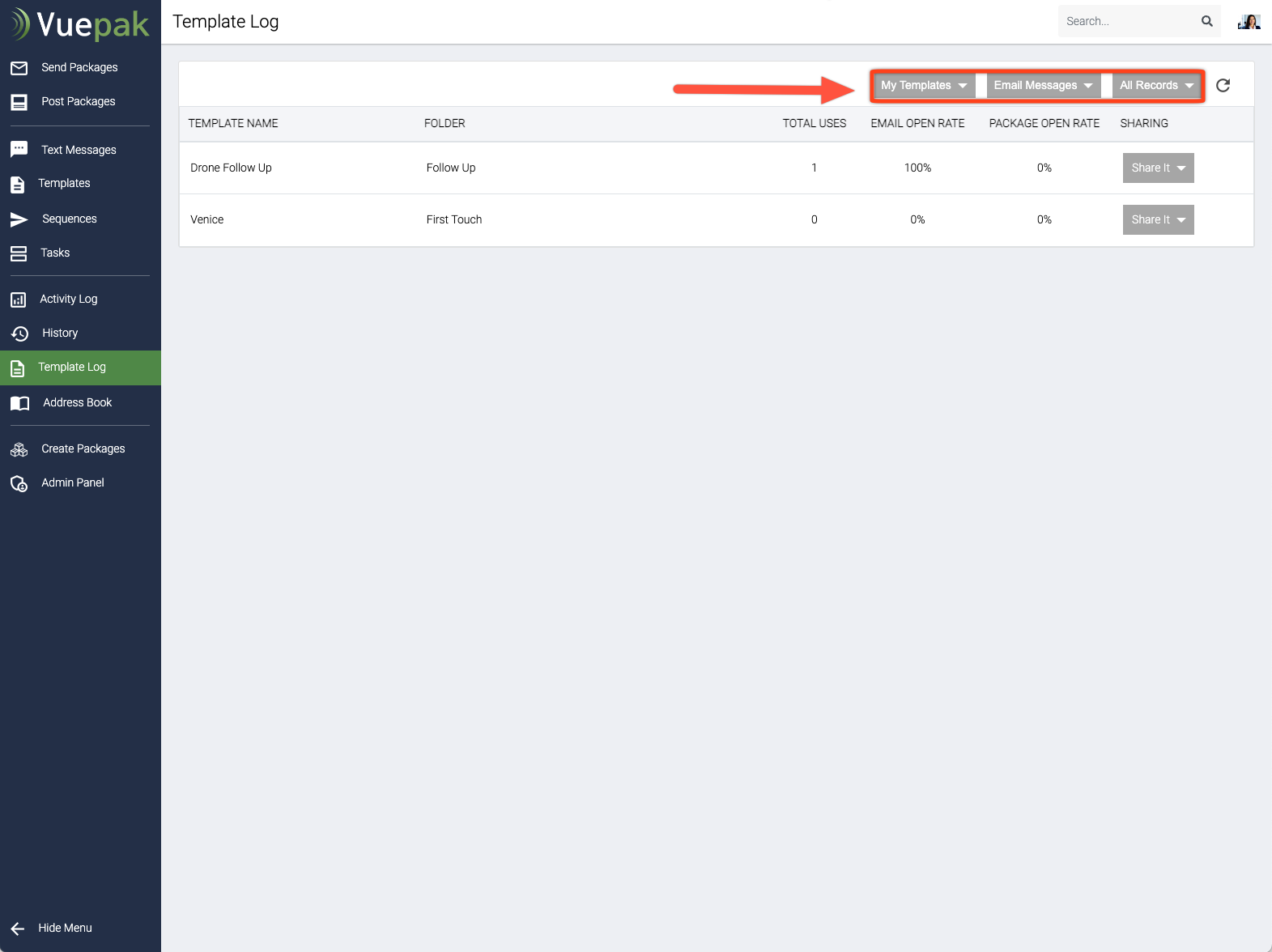This screenshot has width=1272, height=952.
Task: Click the refresh icon beside All Records
Action: (x=1223, y=86)
